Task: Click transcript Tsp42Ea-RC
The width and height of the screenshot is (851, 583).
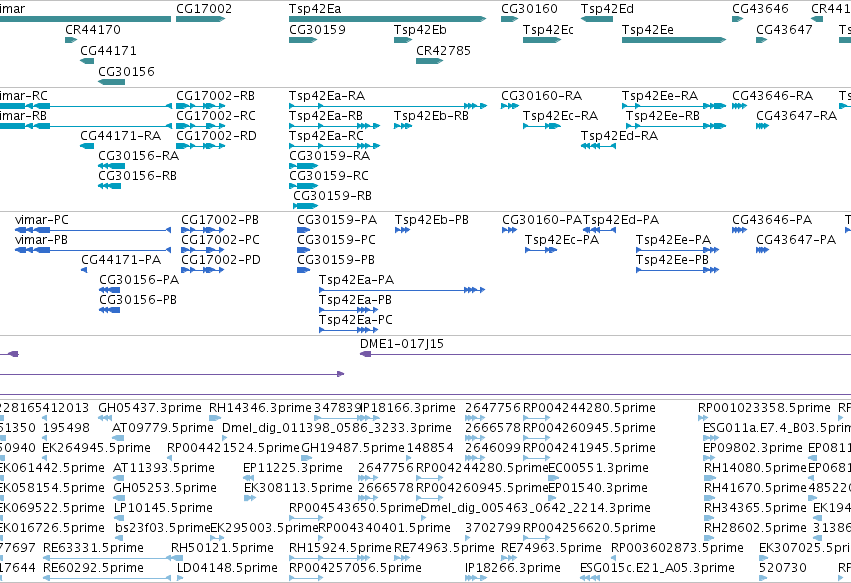Action: point(326,136)
